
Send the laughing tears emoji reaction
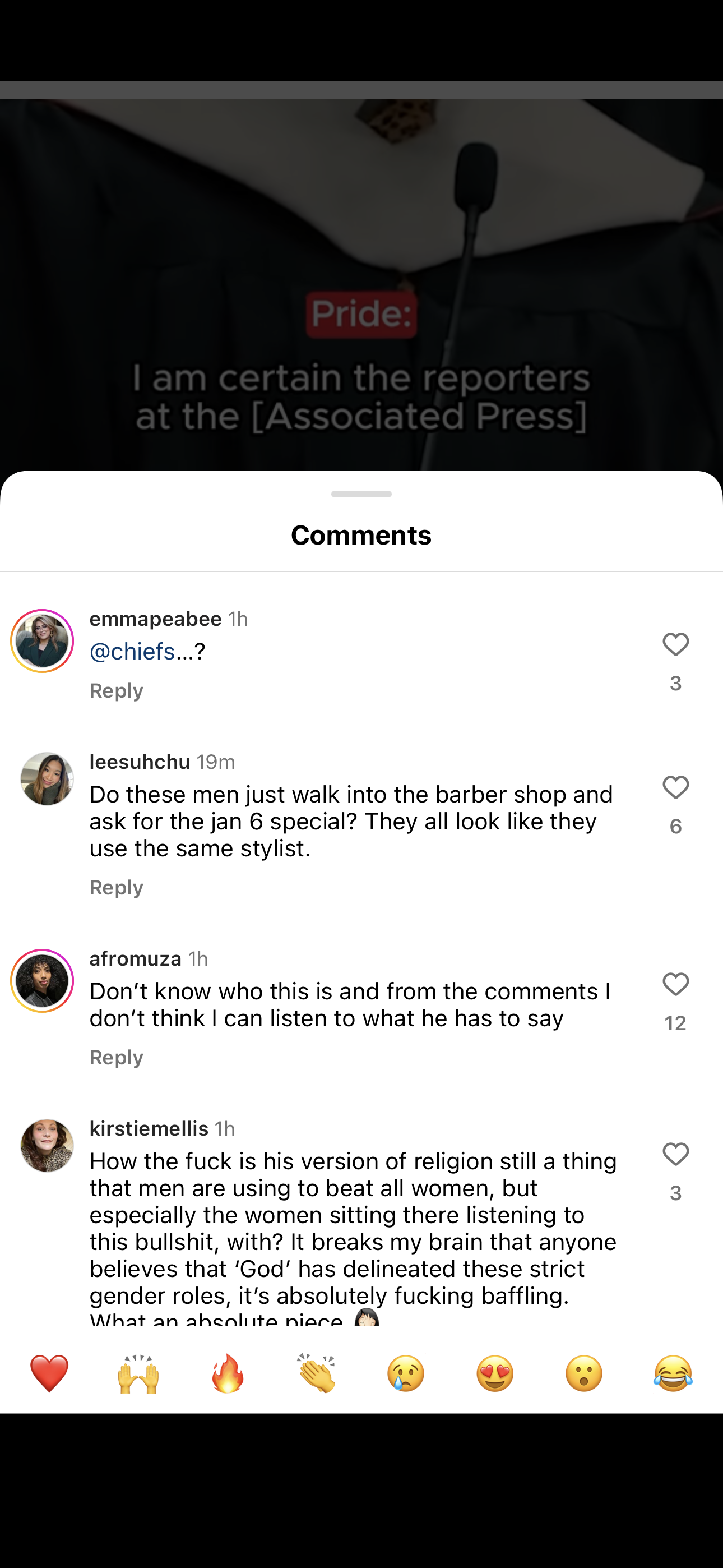coord(673,1373)
